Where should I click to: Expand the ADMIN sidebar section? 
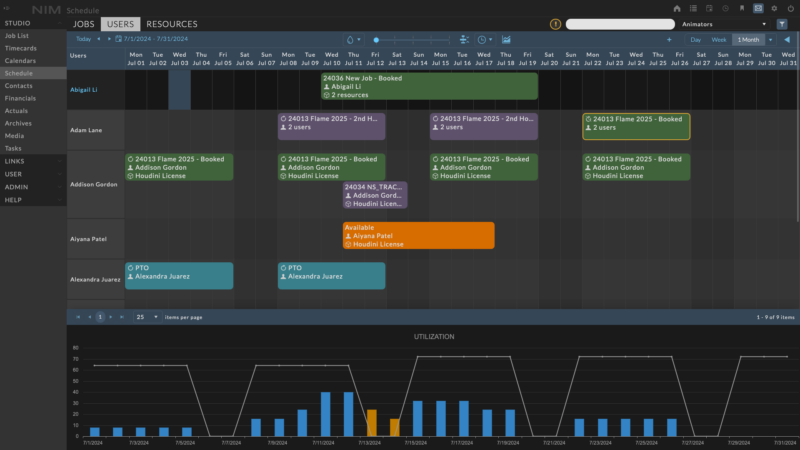pos(33,187)
